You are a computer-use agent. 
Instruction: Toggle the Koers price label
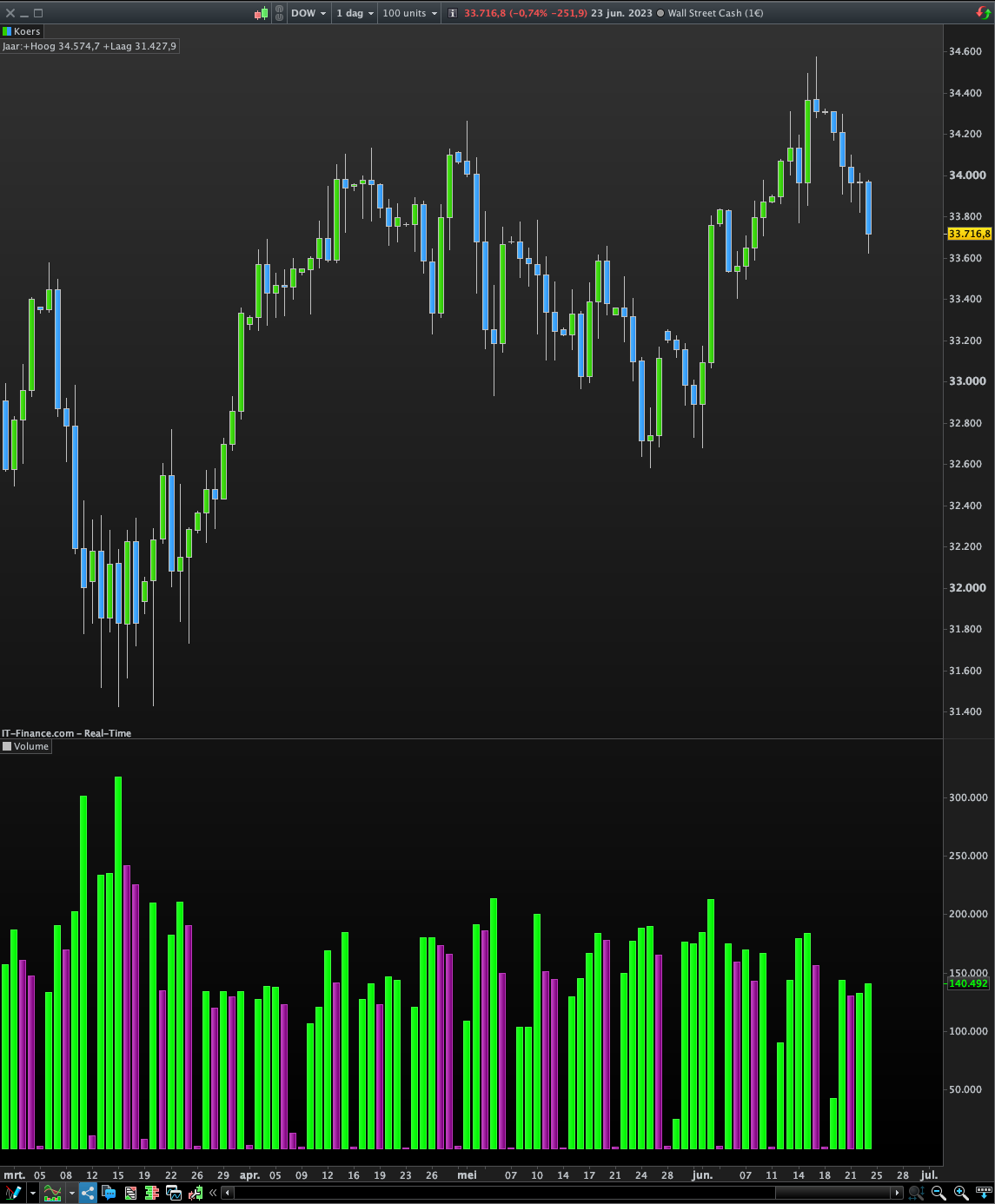[x=22, y=31]
